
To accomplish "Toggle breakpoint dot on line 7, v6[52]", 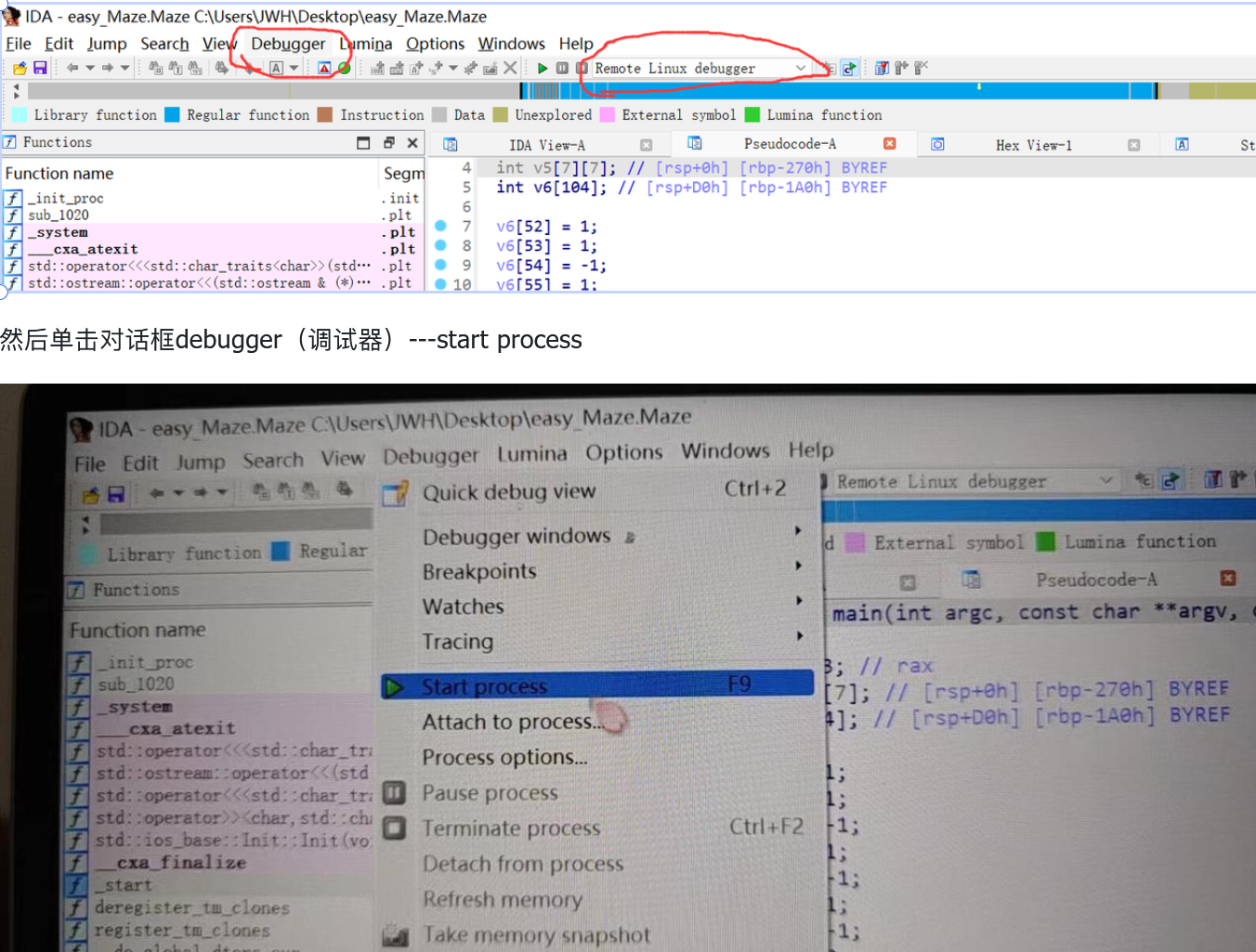I will click(x=440, y=226).
